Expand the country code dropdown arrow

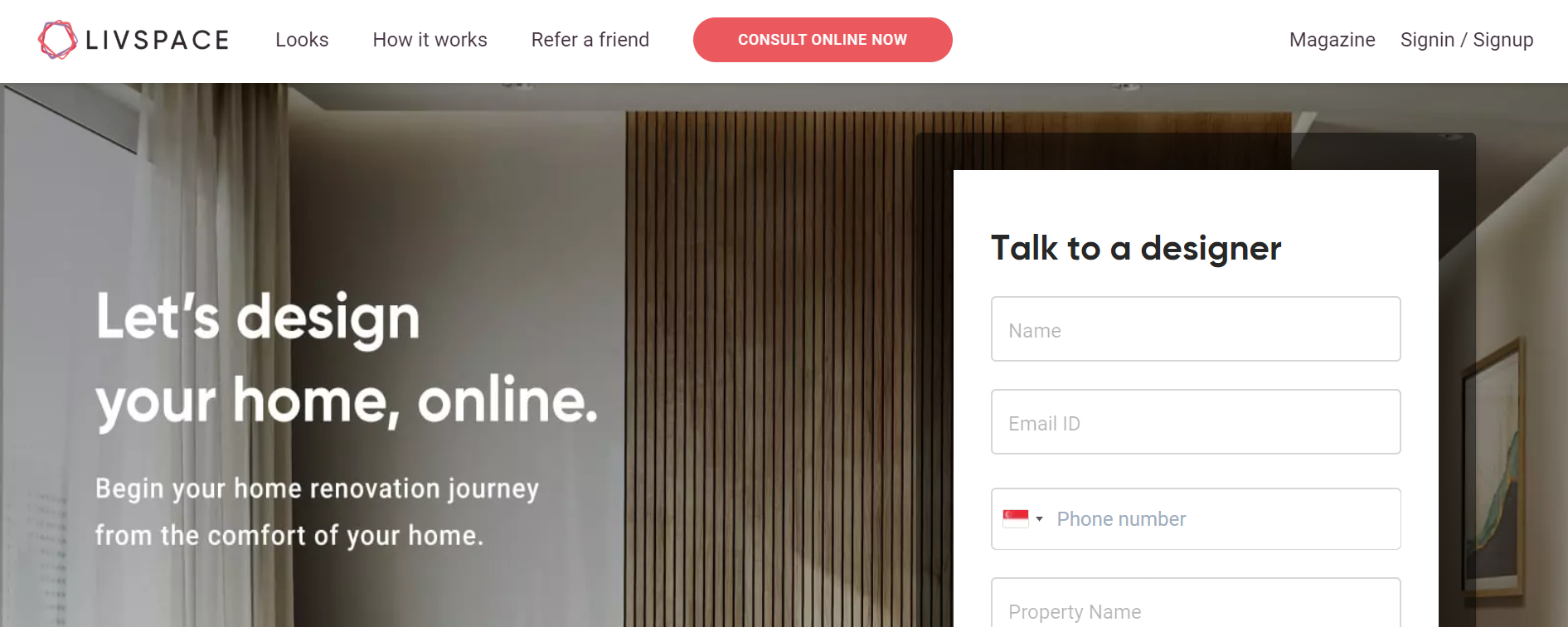[x=1039, y=519]
